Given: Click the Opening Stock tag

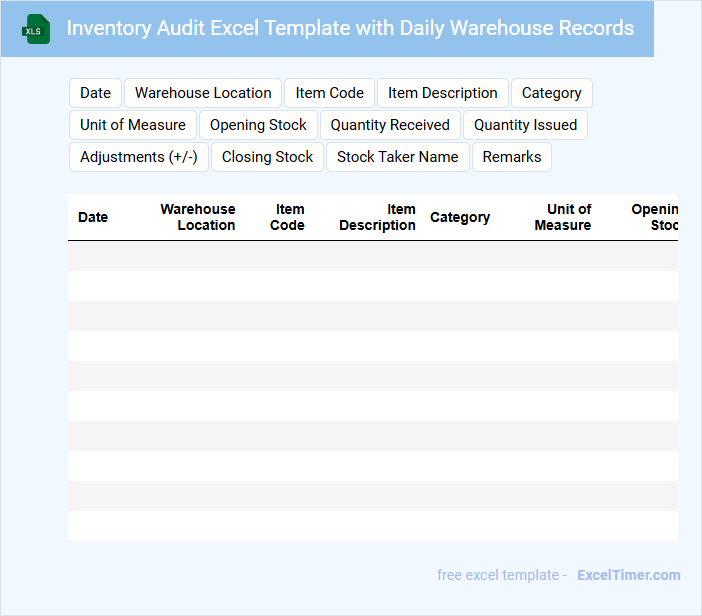Looking at the screenshot, I should (258, 125).
